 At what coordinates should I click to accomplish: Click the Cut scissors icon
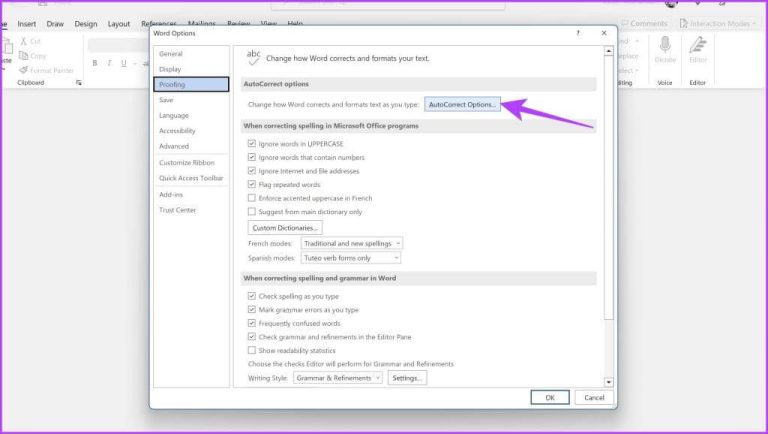coord(23,42)
